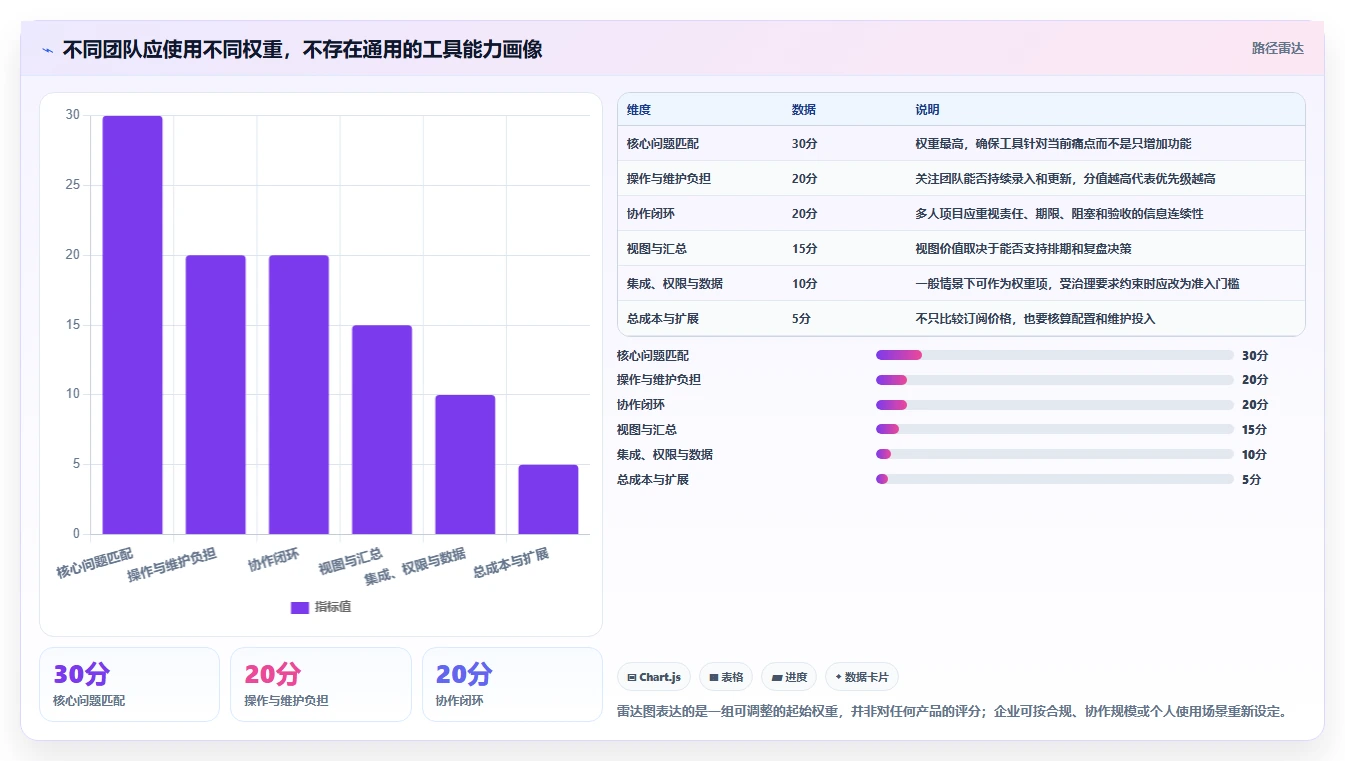Click the lightning icon beside the slide title
The image size is (1345, 761).
pyautogui.click(x=47, y=50)
